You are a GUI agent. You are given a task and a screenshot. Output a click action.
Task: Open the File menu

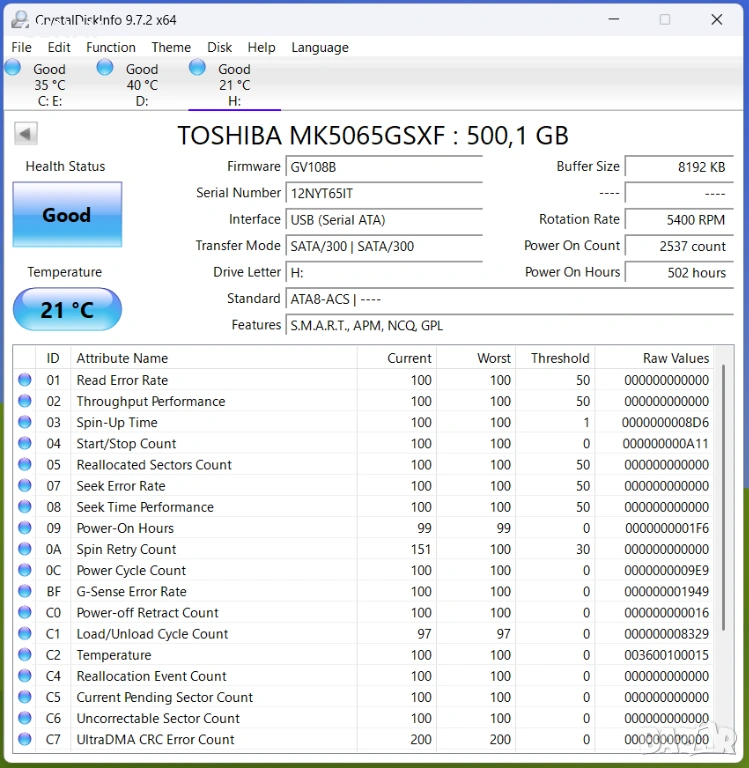pos(21,47)
